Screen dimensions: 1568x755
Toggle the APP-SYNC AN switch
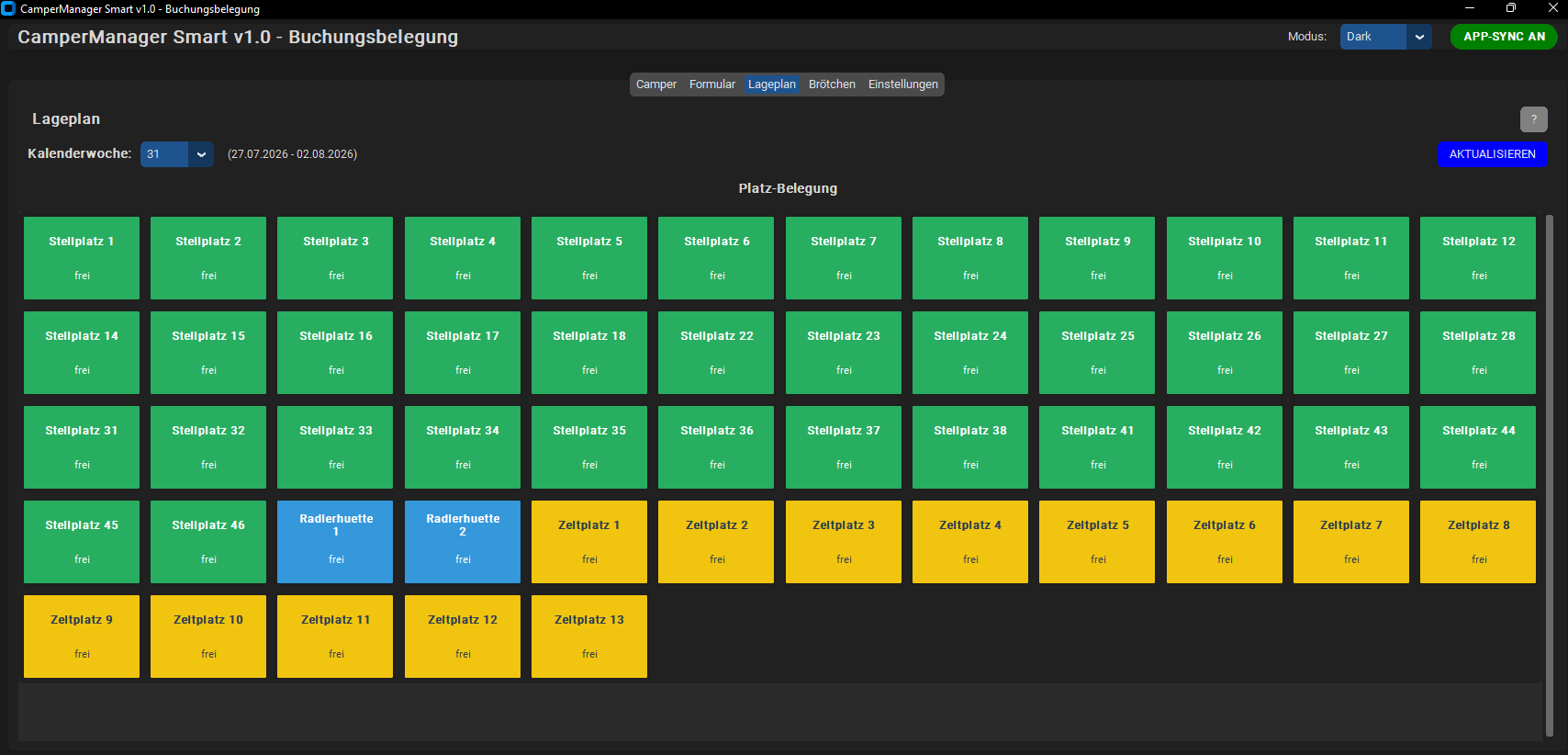point(1504,37)
